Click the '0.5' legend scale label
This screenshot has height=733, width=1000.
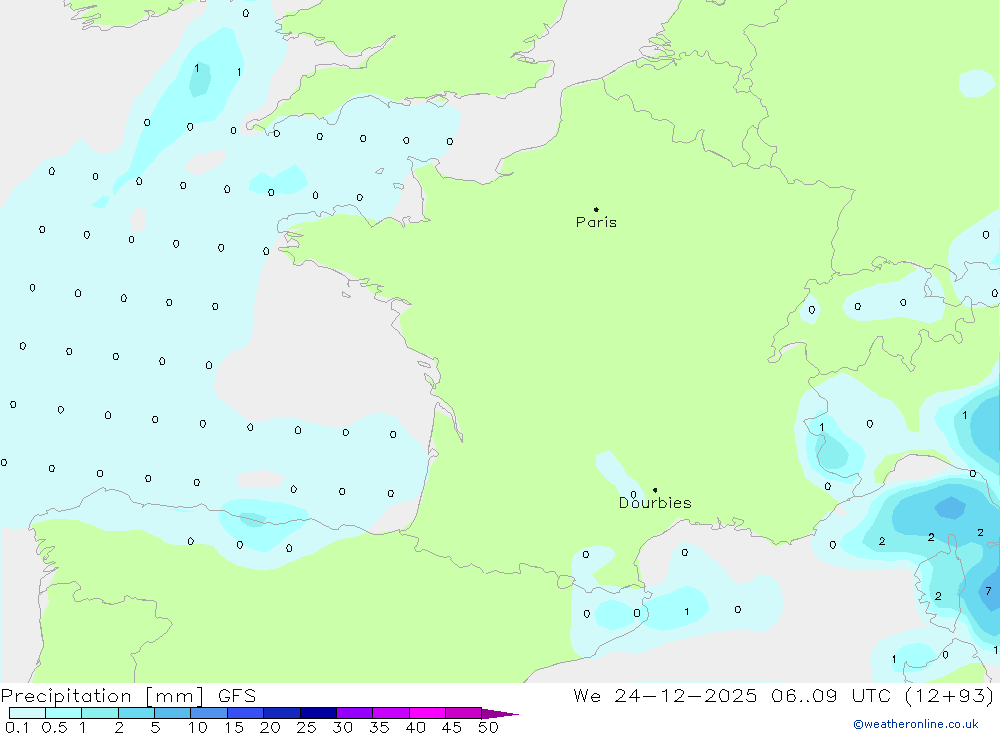tap(54, 727)
